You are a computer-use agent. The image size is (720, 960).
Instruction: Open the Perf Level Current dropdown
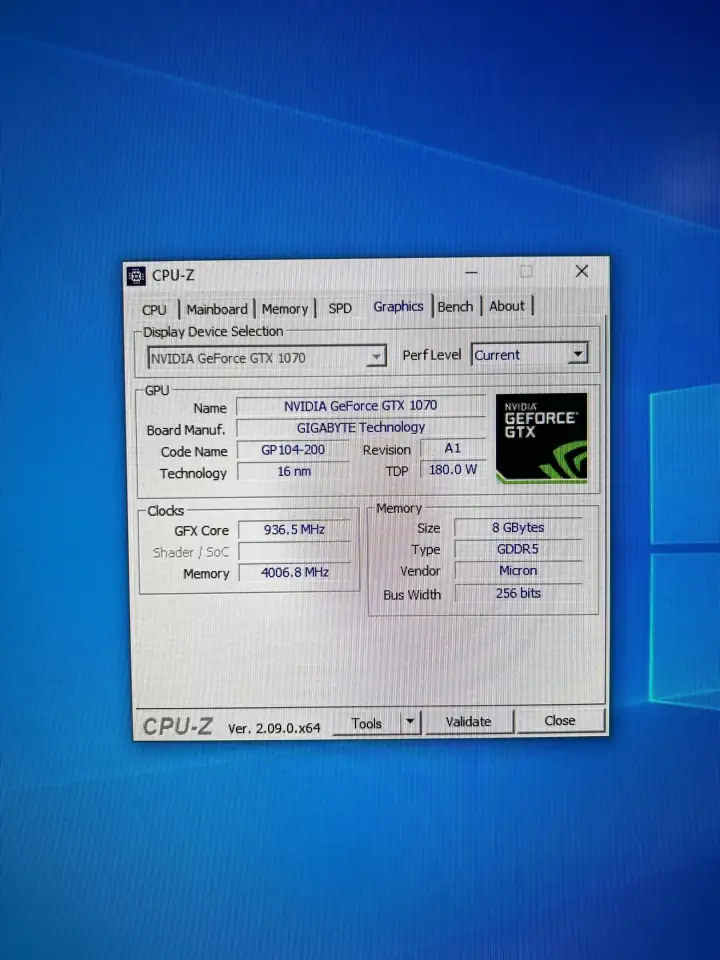click(x=530, y=354)
